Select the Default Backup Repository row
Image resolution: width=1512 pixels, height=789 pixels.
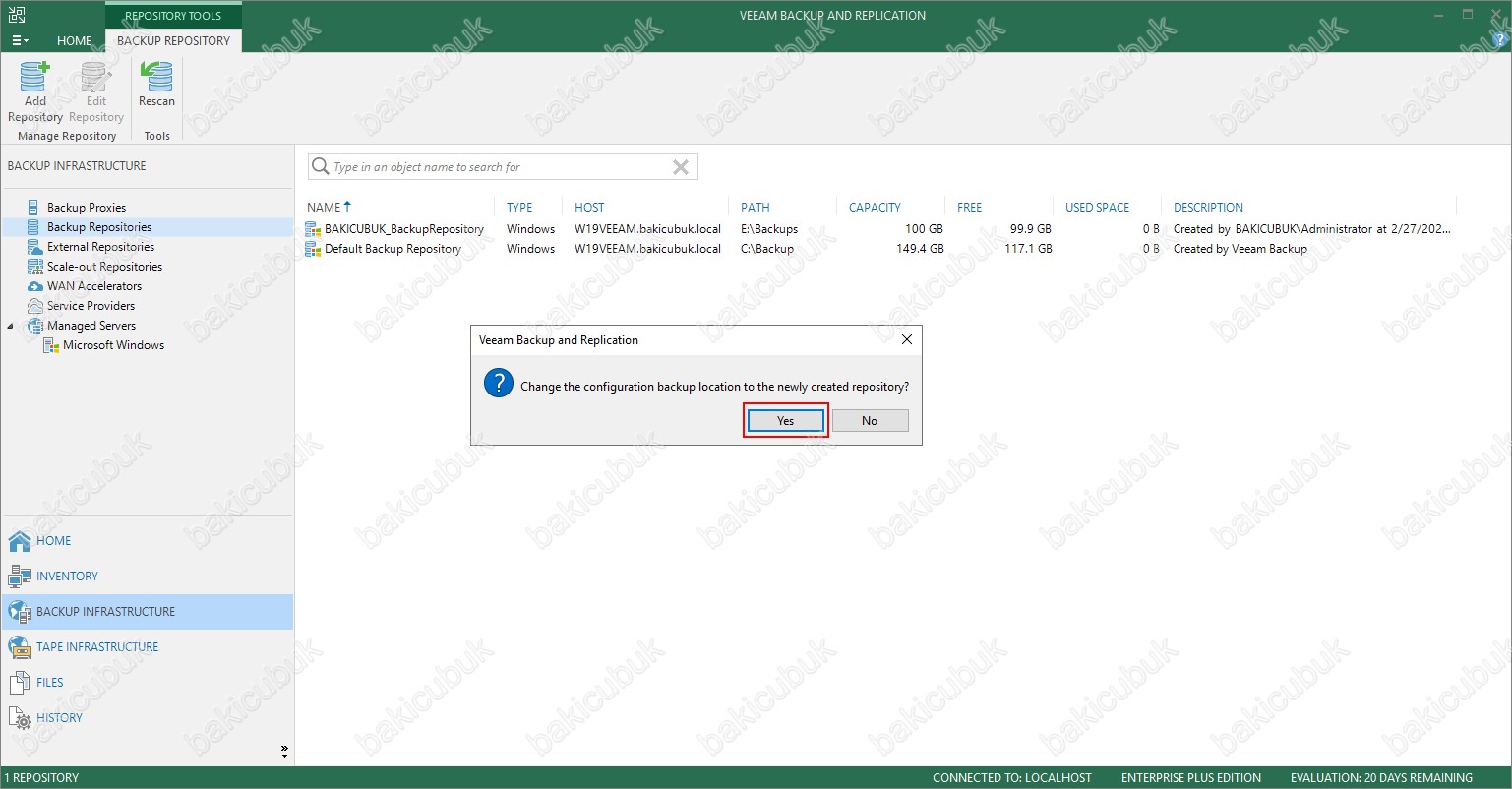coord(879,249)
